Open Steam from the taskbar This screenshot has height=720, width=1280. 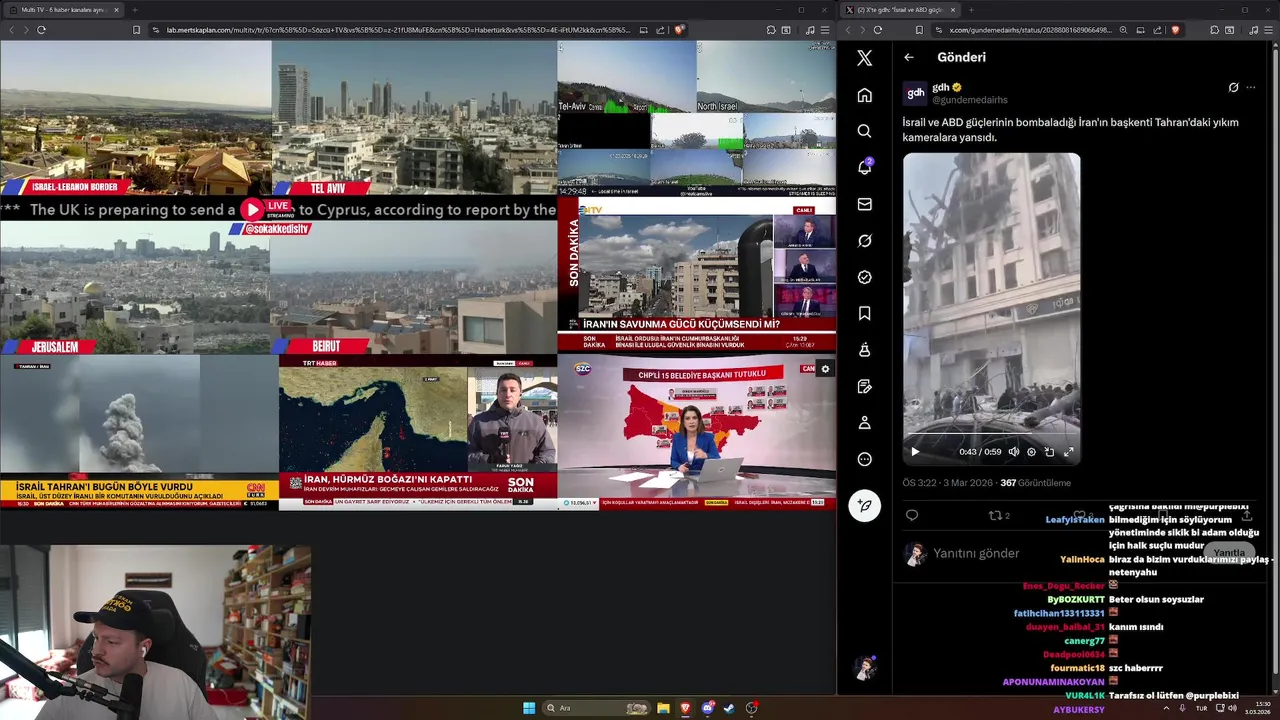(729, 708)
